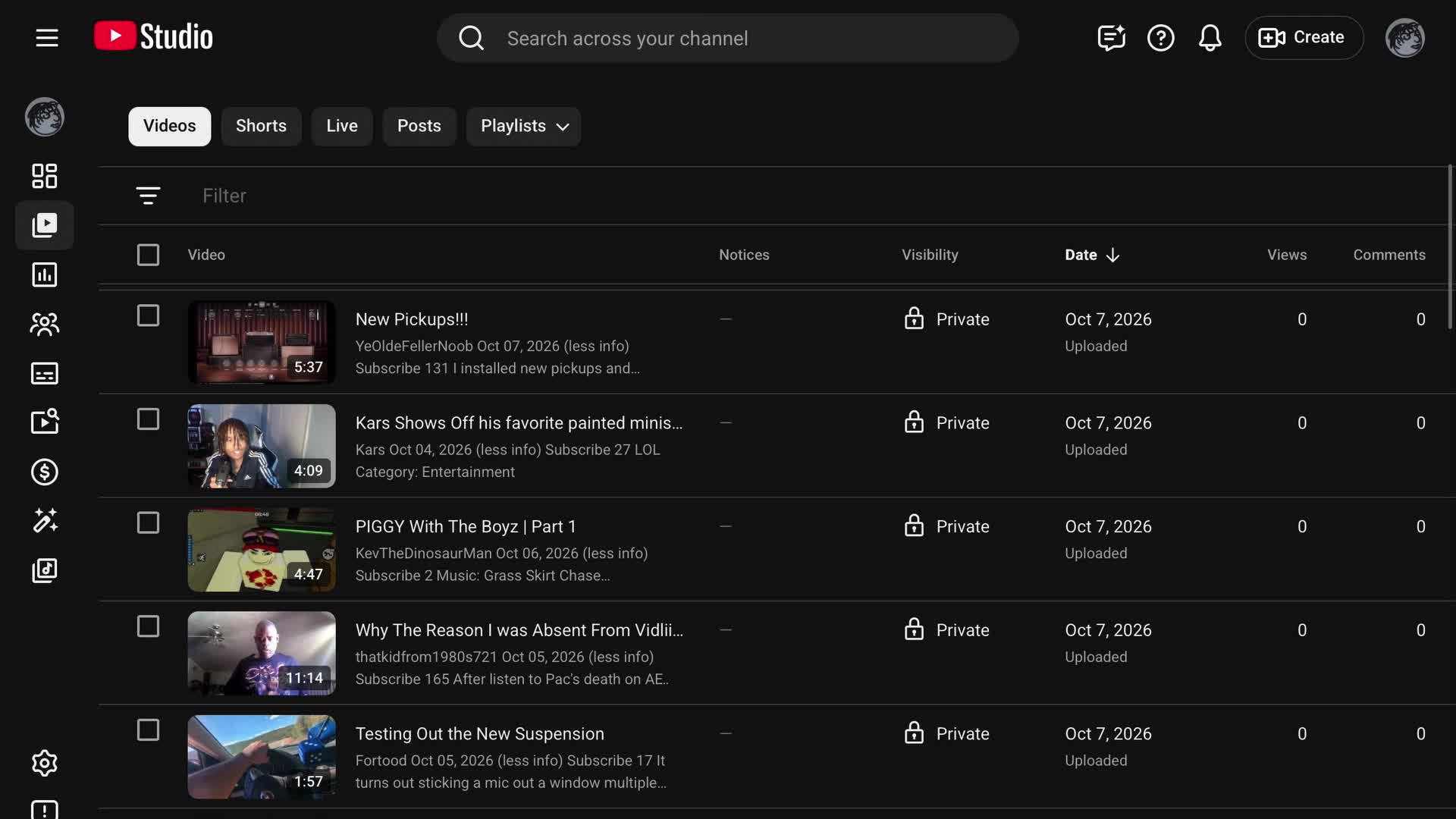
Task: Open visibility options for New Pickups!!!
Action: pyautogui.click(x=946, y=319)
